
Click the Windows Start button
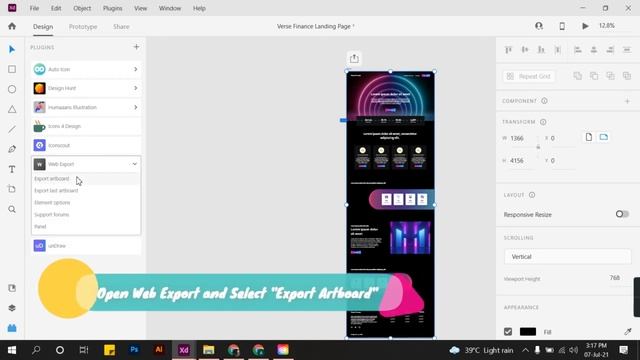tap(12, 350)
